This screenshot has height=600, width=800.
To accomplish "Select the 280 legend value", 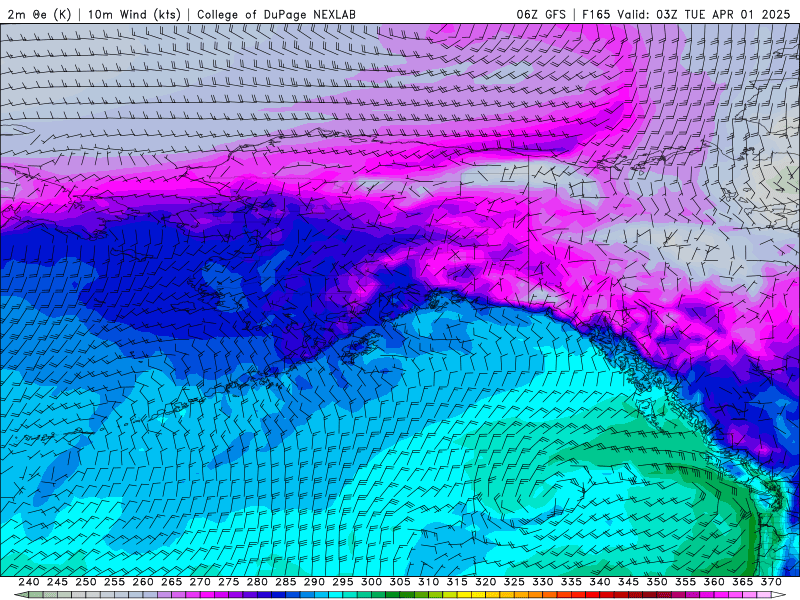I will (257, 582).
